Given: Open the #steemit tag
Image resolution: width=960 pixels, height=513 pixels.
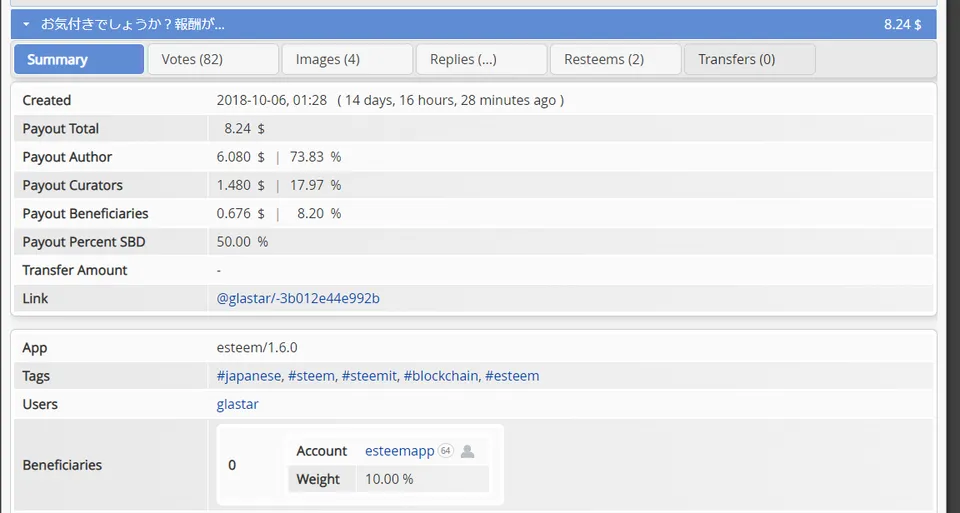Looking at the screenshot, I should coord(369,376).
